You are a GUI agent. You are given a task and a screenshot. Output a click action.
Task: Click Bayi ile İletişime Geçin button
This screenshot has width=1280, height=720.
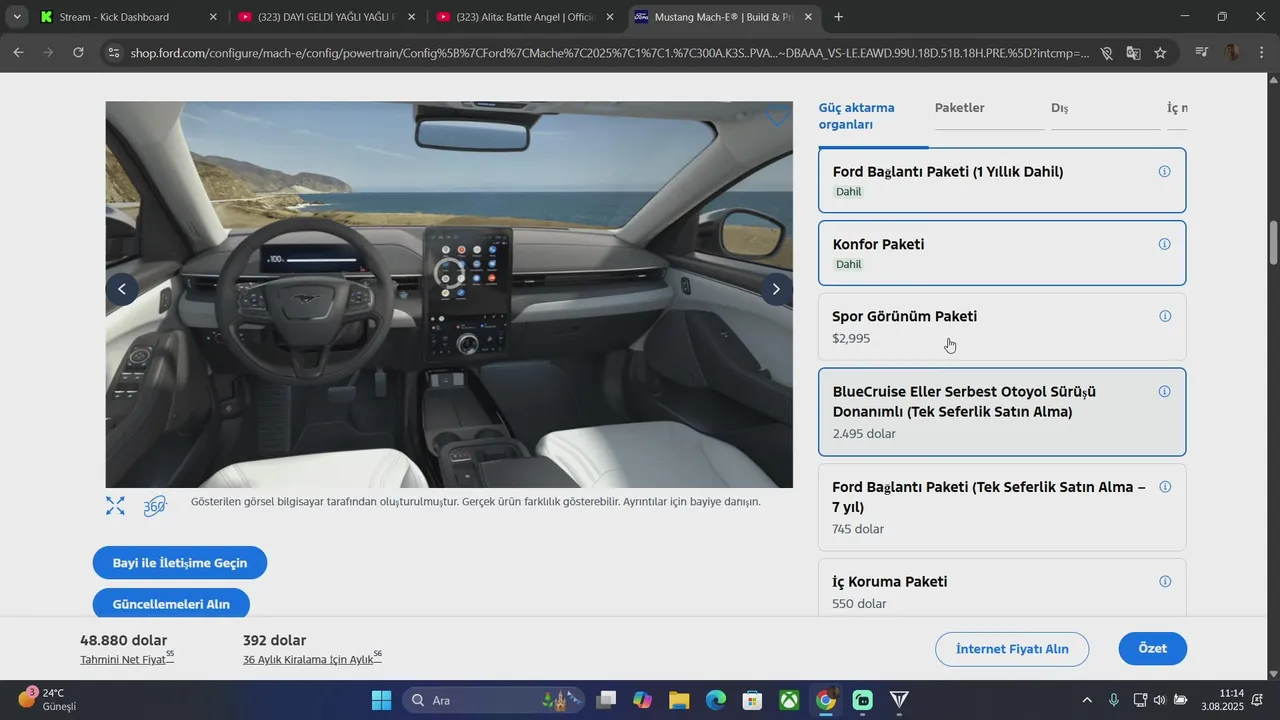tap(180, 563)
